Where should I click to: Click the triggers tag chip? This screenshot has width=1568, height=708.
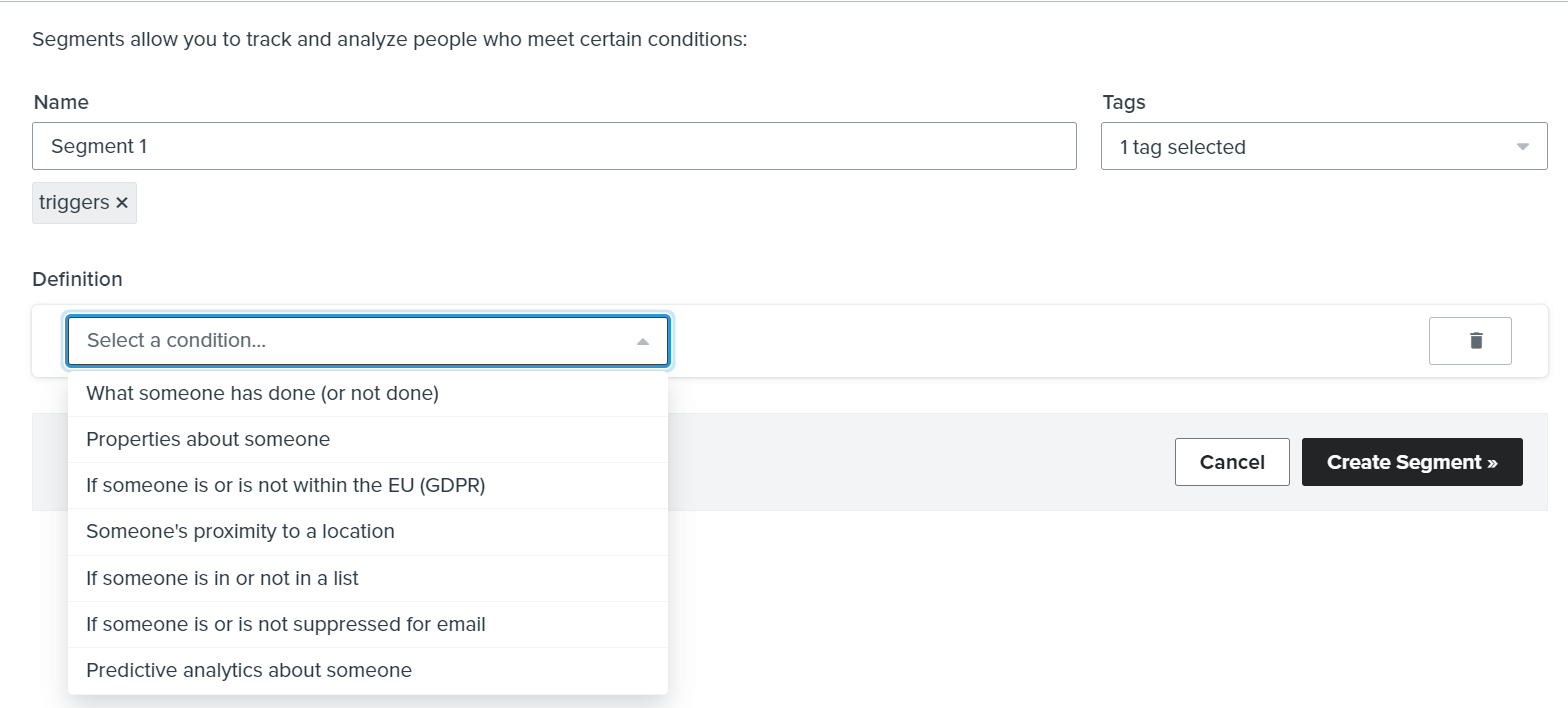coord(74,203)
